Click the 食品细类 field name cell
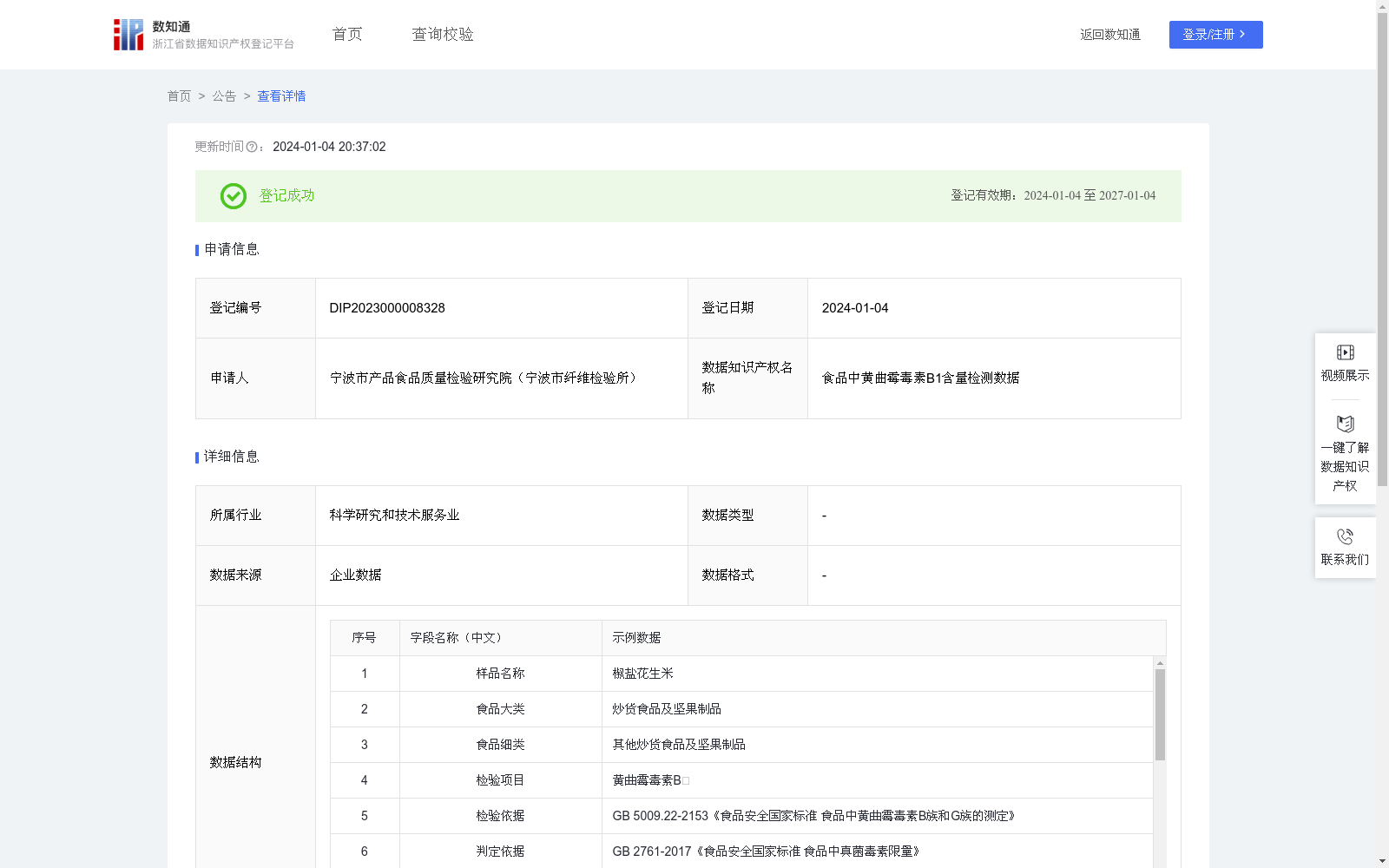Image resolution: width=1389 pixels, height=868 pixels. point(500,745)
